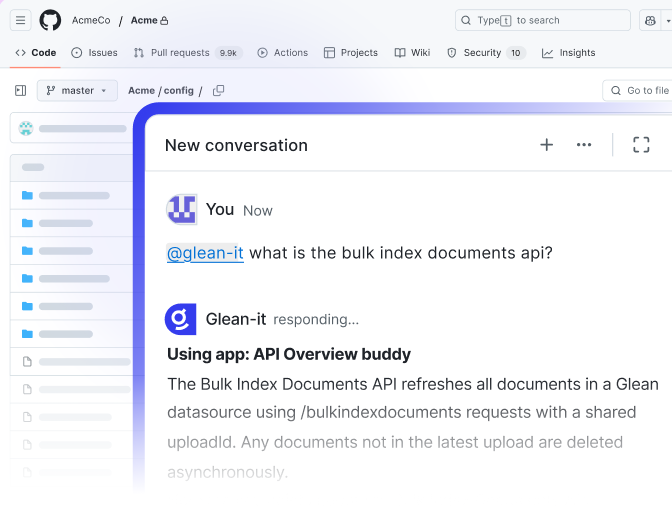672x520 pixels.
Task: Click the Security count badge 10
Action: [516, 53]
